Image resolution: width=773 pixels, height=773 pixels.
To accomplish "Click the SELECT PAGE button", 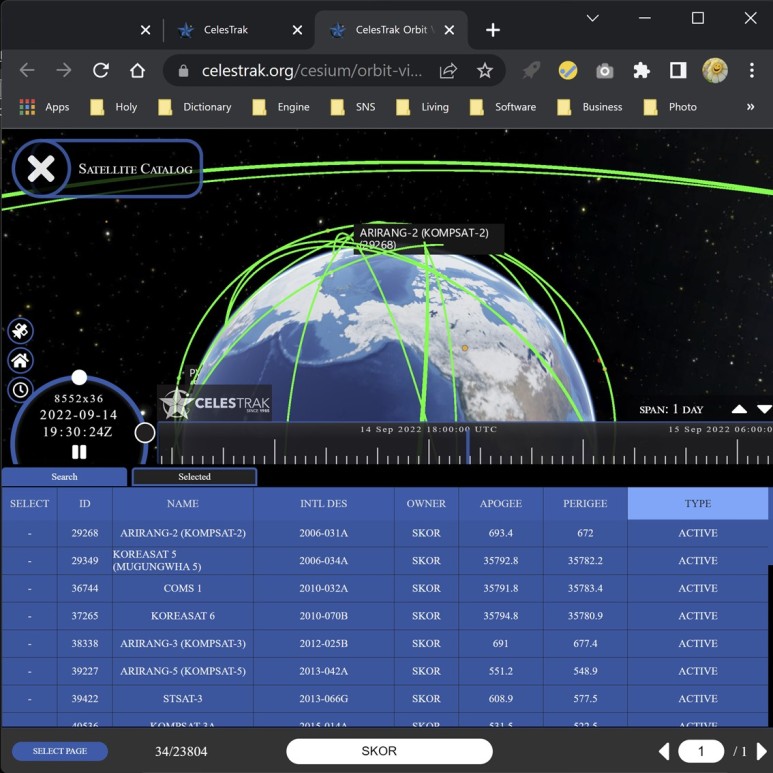I will (60, 751).
